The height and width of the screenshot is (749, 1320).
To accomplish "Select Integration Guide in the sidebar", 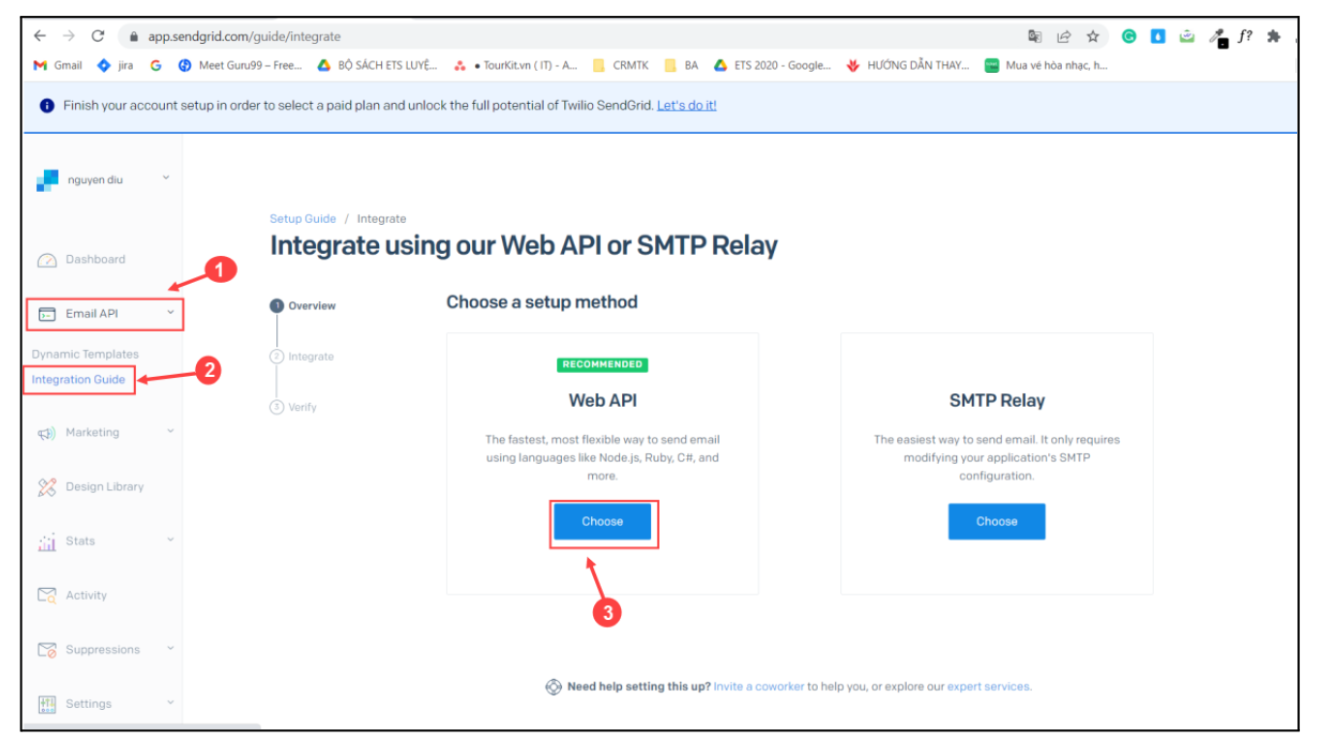I will 78,380.
